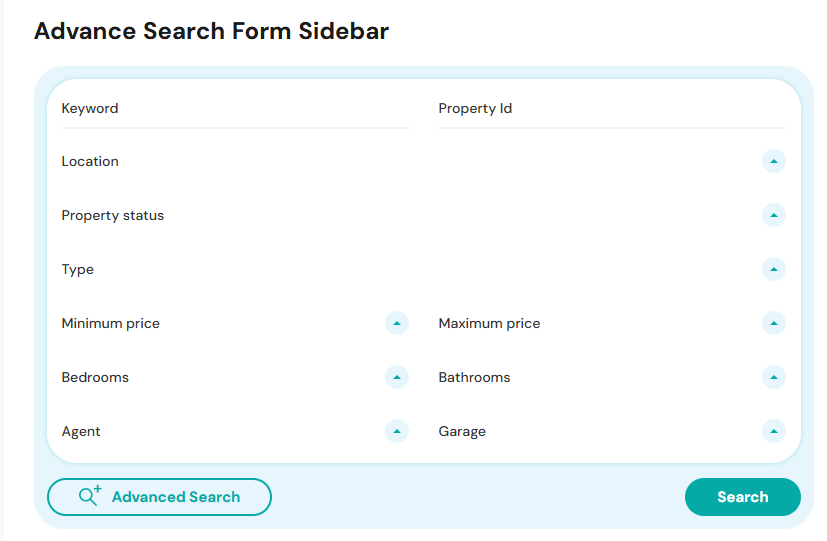Expand the Property status selector
The height and width of the screenshot is (541, 827).
(424, 215)
